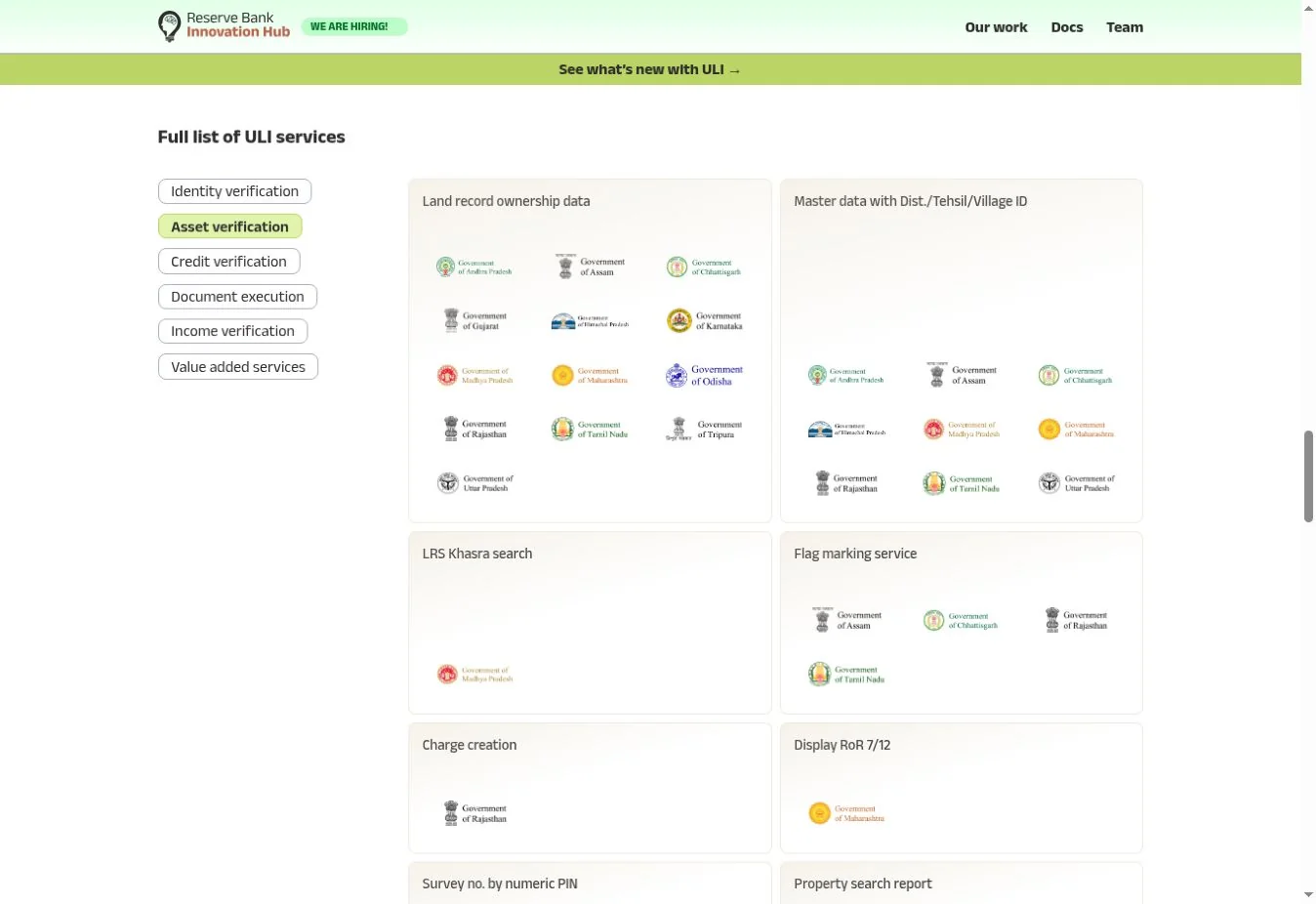Click Government of Rajasthan logo under Charge creation

(x=474, y=813)
